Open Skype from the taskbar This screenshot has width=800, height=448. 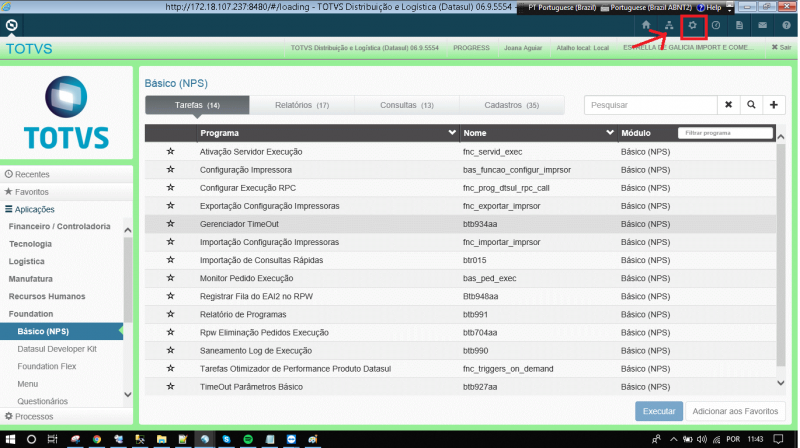tap(226, 439)
